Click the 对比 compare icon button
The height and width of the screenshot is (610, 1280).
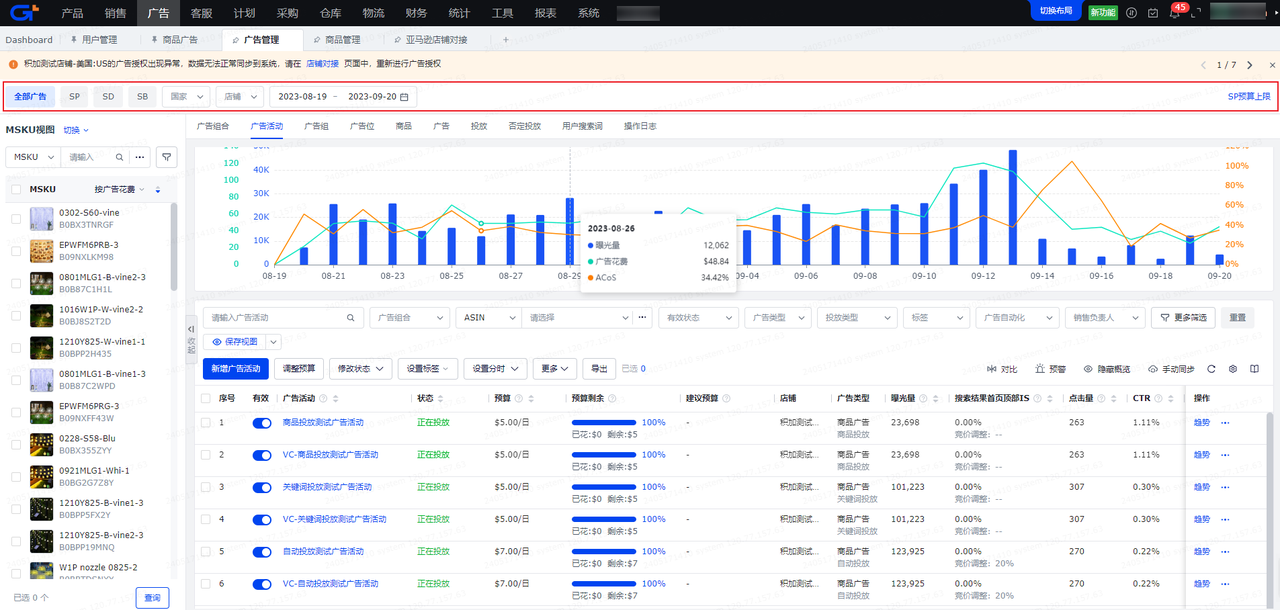pos(1002,369)
